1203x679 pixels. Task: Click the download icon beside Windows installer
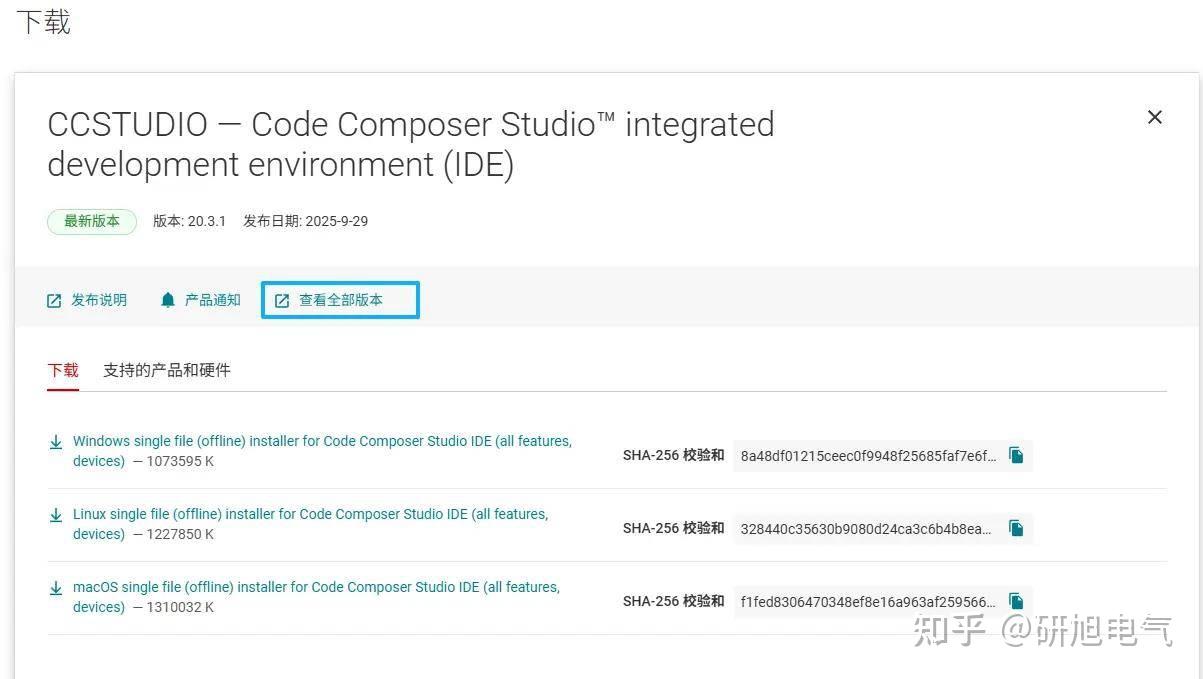coord(56,442)
